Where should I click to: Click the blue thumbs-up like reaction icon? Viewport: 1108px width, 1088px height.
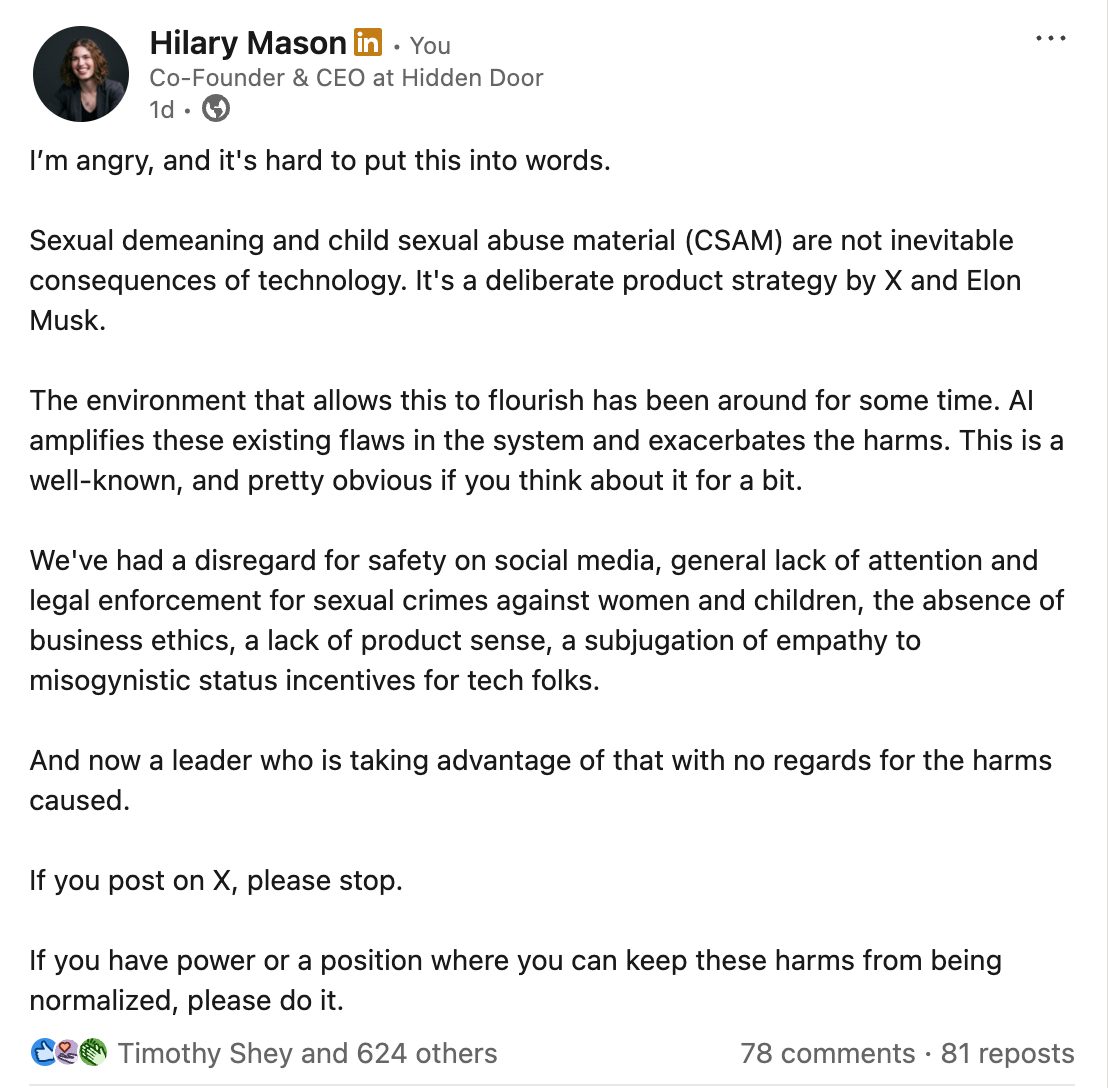coord(44,1052)
